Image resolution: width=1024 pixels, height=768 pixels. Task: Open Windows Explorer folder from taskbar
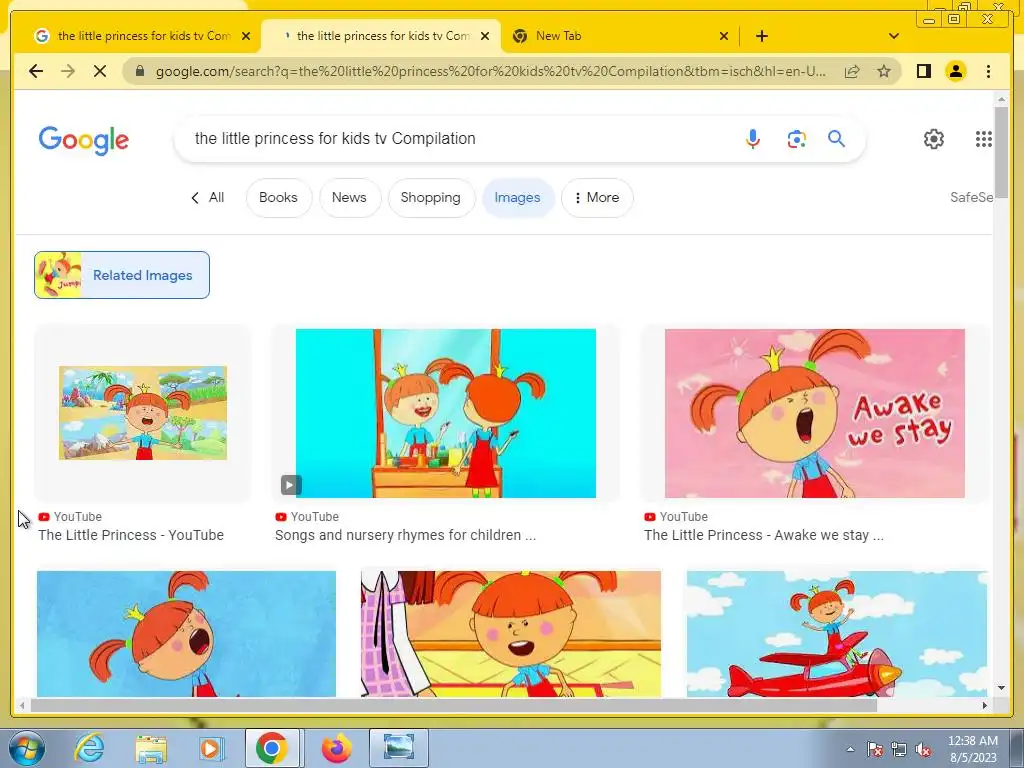(151, 748)
